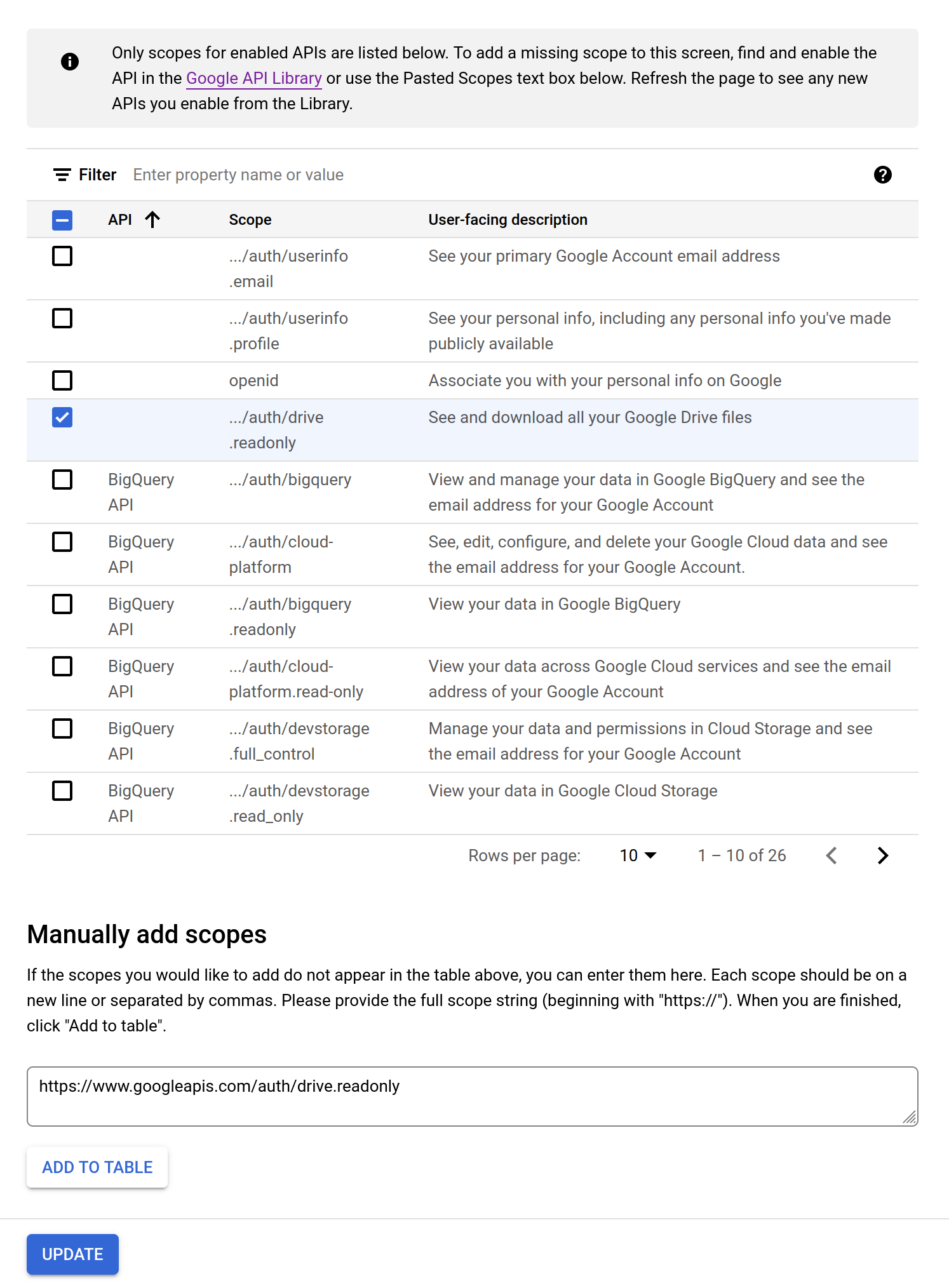
Task: Open the Google API Library link
Action: [253, 78]
